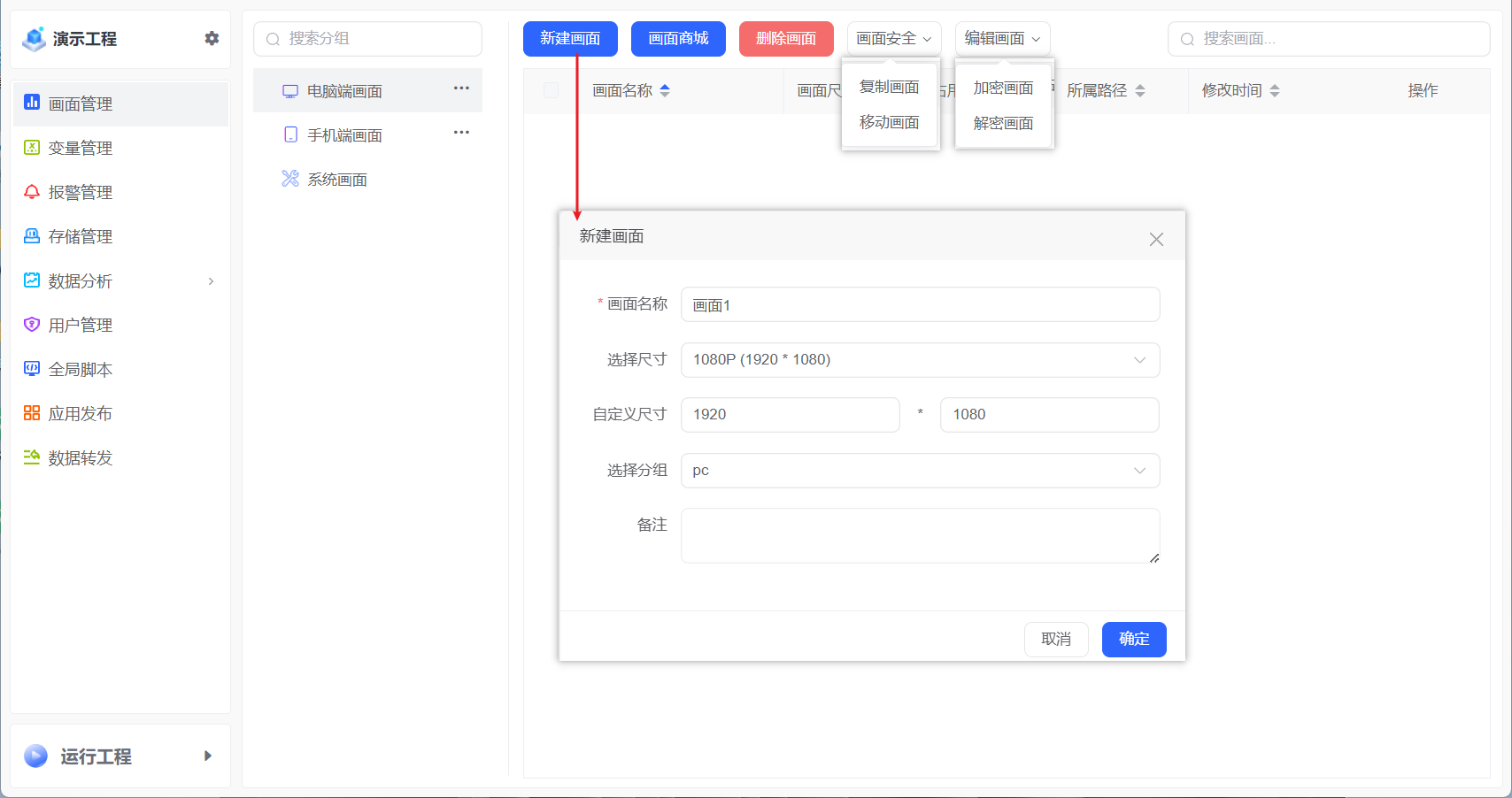This screenshot has width=1512, height=798.
Task: Click the project settings gear icon
Action: (x=212, y=38)
